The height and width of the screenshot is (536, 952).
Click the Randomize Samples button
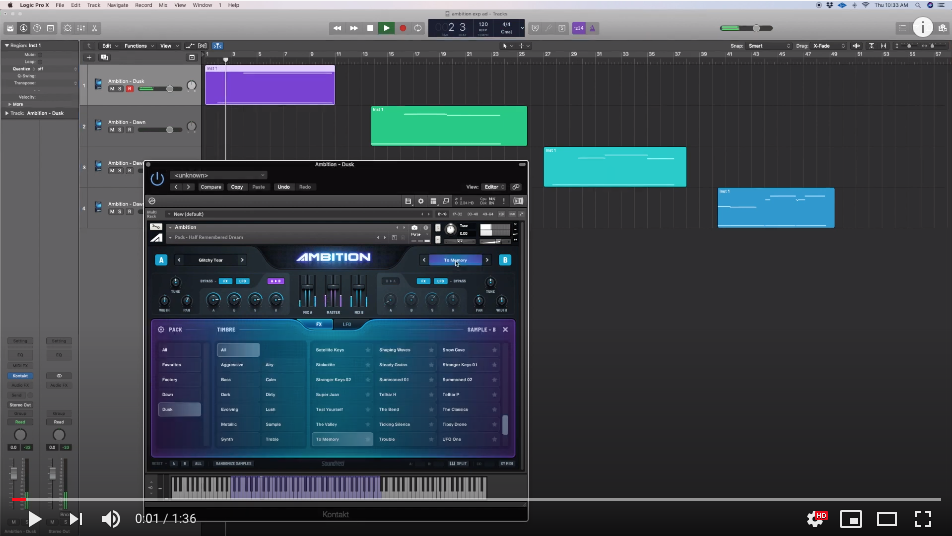point(234,463)
